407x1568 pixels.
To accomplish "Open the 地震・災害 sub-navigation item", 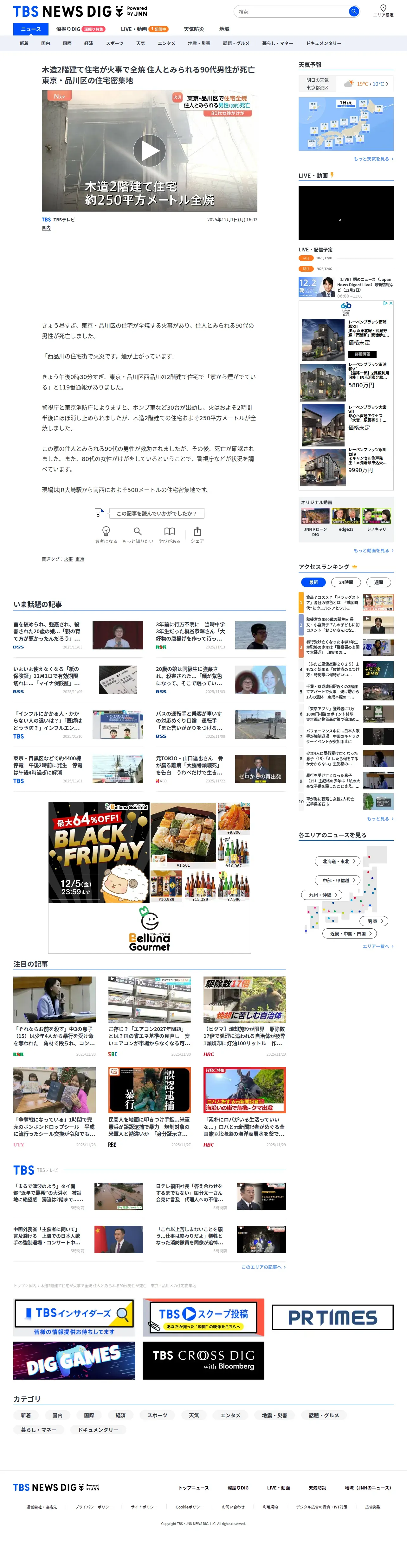I will tap(199, 43).
